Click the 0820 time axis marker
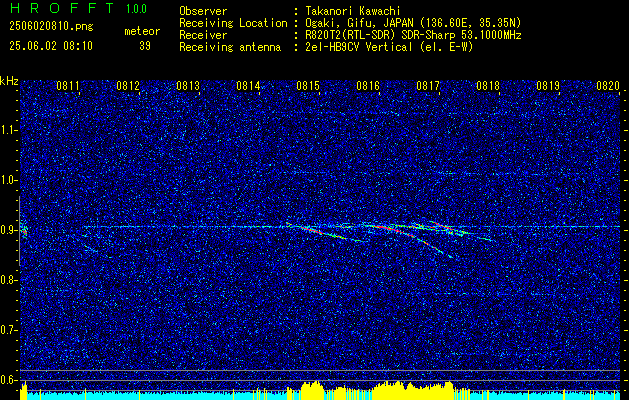This screenshot has width=629, height=400. pyautogui.click(x=608, y=85)
